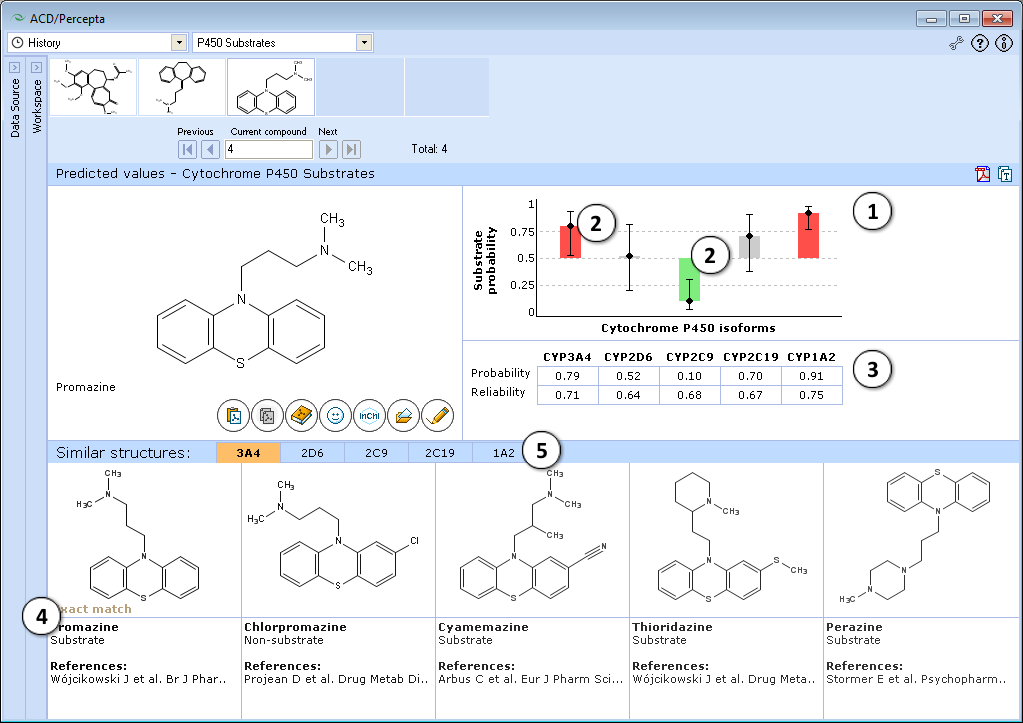Select the first history thumbnail structure

93,87
